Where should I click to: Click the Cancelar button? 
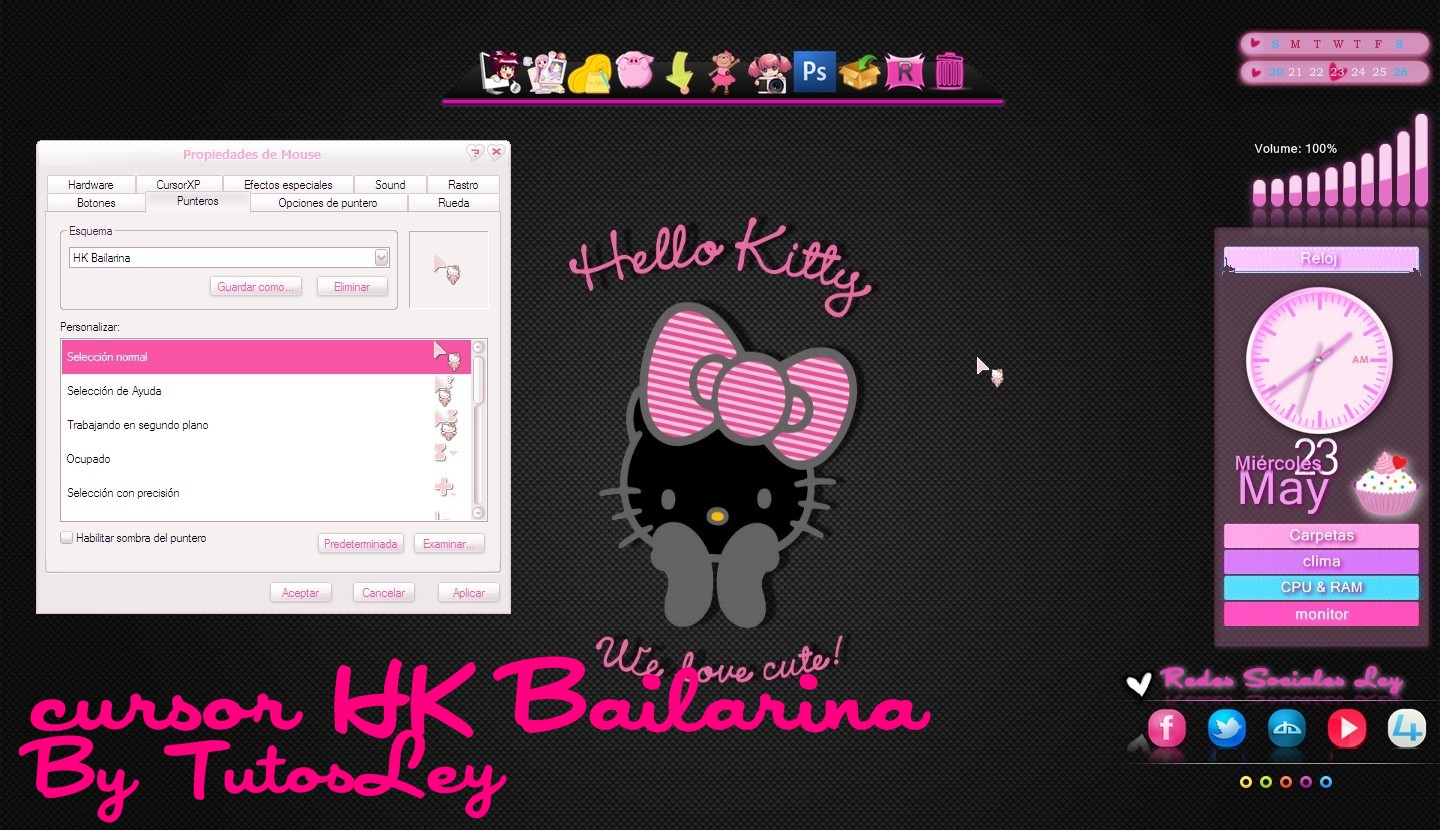[383, 593]
